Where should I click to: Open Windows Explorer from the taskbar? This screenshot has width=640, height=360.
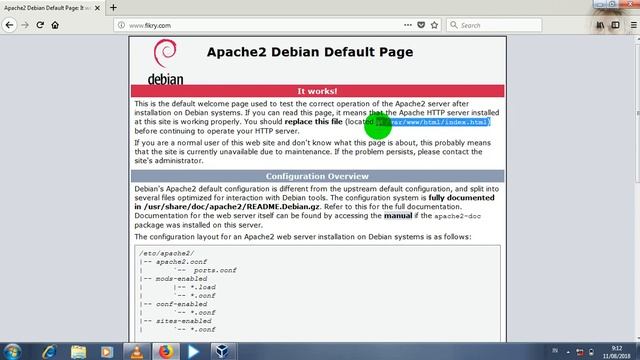(x=78, y=351)
